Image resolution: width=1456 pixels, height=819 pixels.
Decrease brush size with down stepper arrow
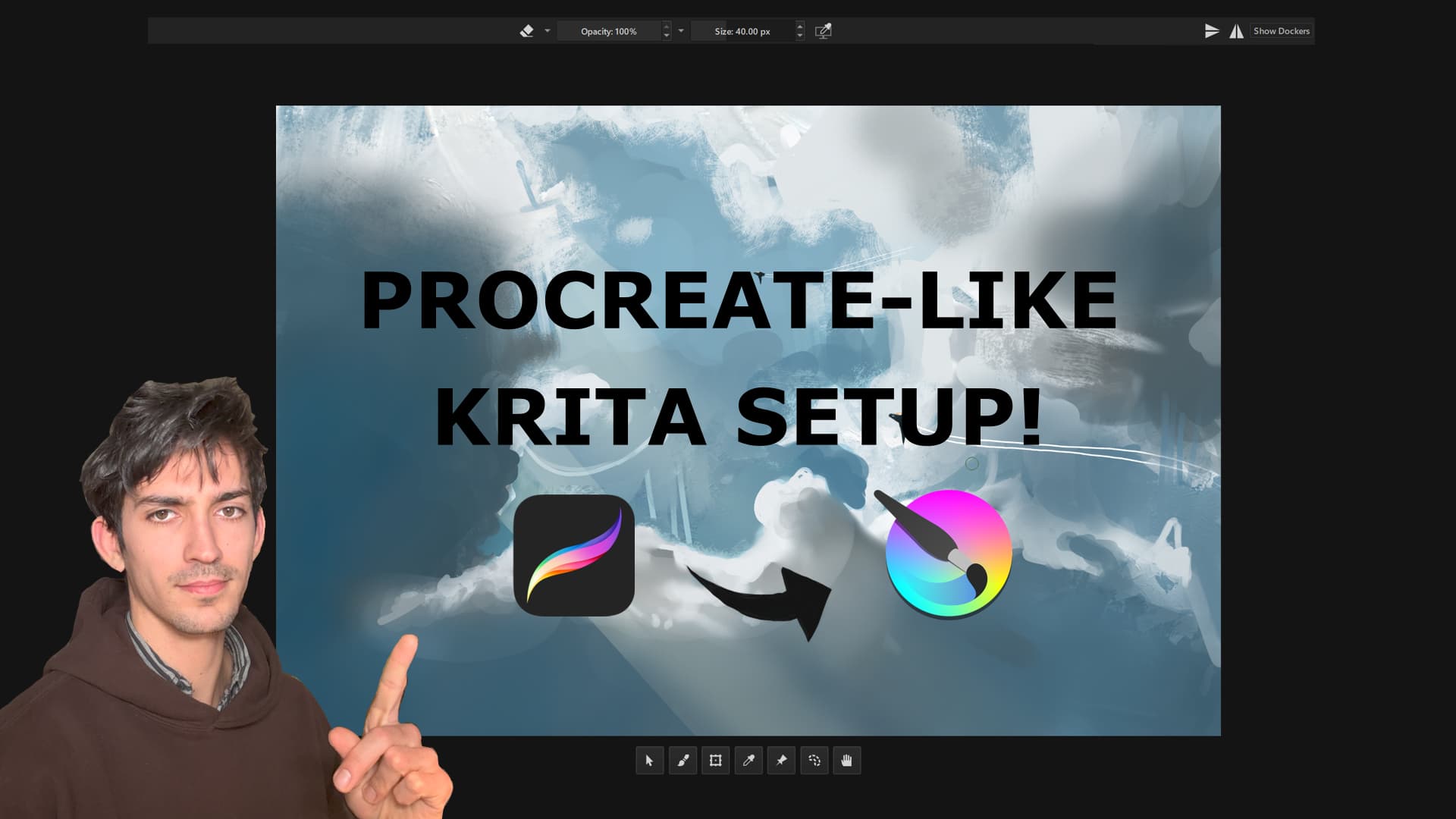click(800, 36)
